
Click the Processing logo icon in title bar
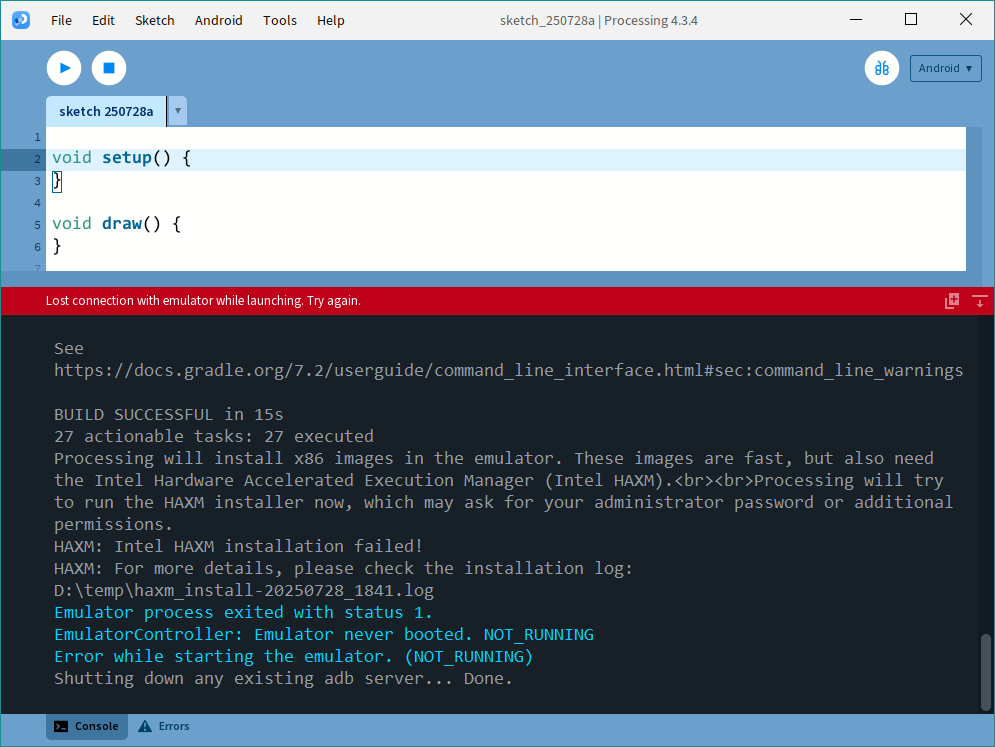pos(21,20)
